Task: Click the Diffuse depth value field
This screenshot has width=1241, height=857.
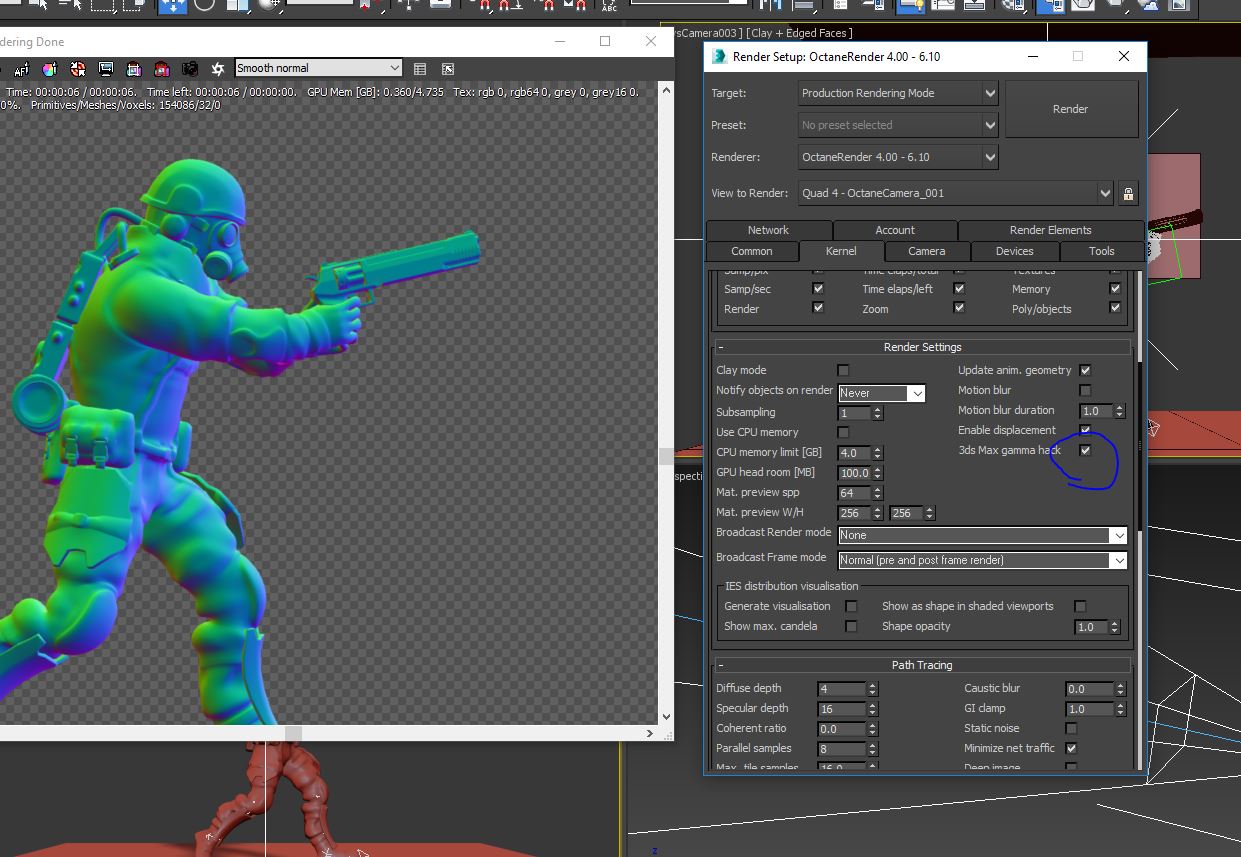Action: click(x=840, y=688)
